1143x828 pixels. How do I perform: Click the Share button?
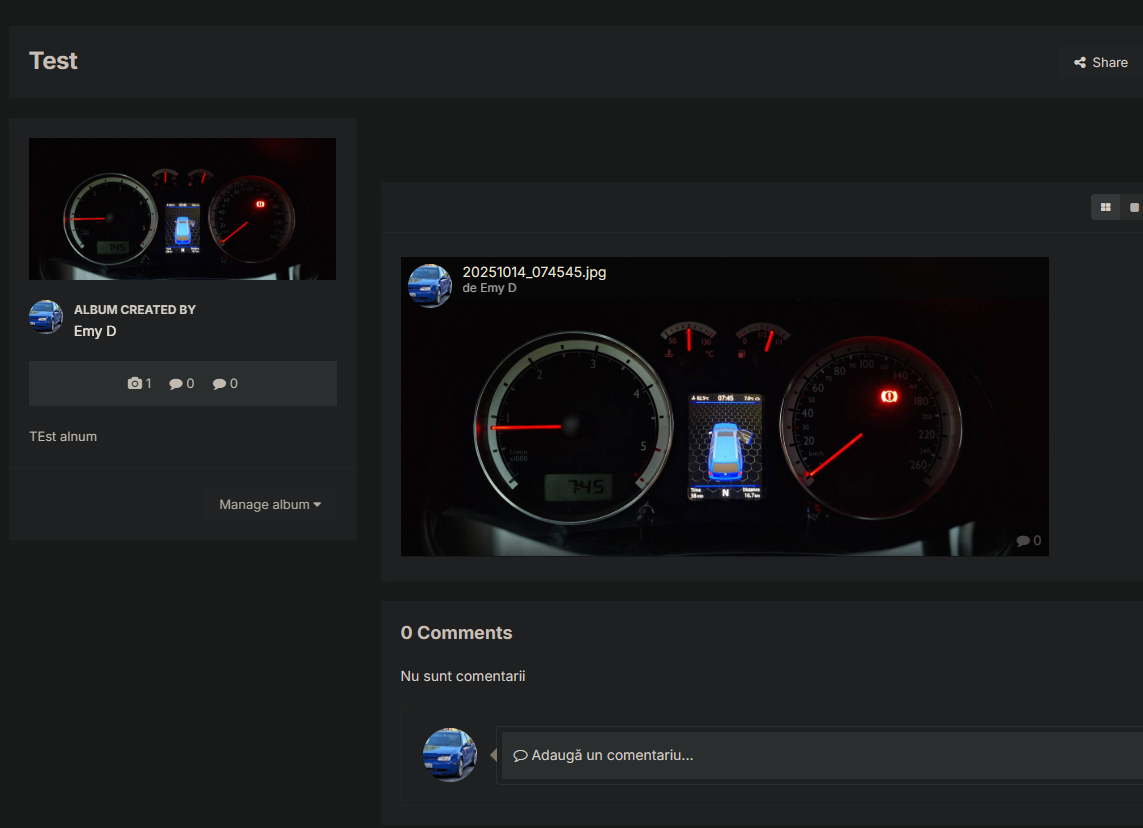pos(1100,62)
